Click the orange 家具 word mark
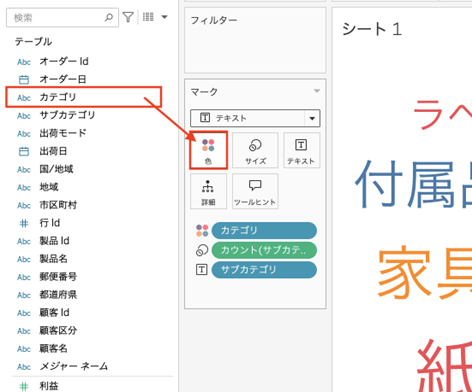This screenshot has height=392, width=472. (425, 272)
